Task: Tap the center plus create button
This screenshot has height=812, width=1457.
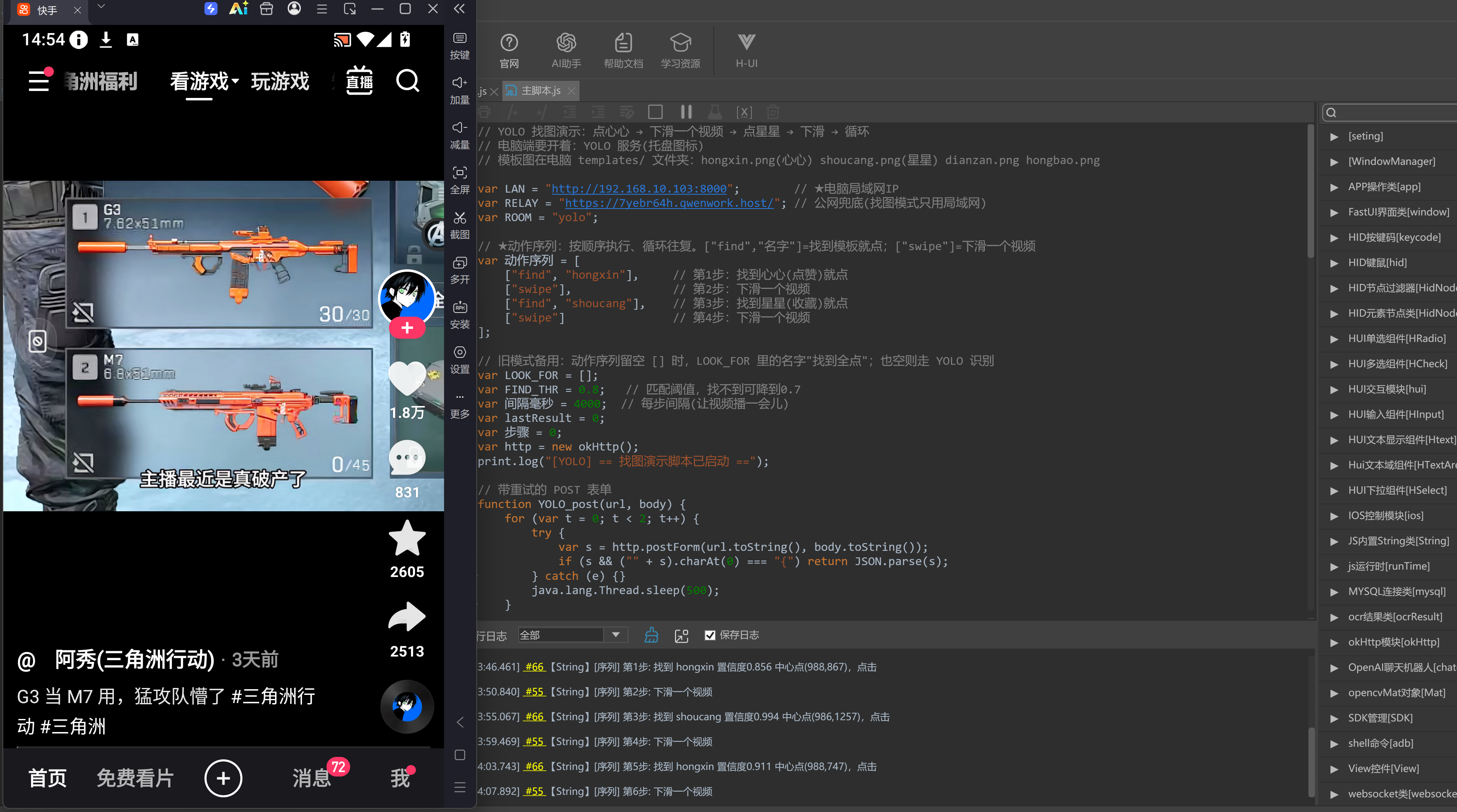Action: pyautogui.click(x=223, y=778)
